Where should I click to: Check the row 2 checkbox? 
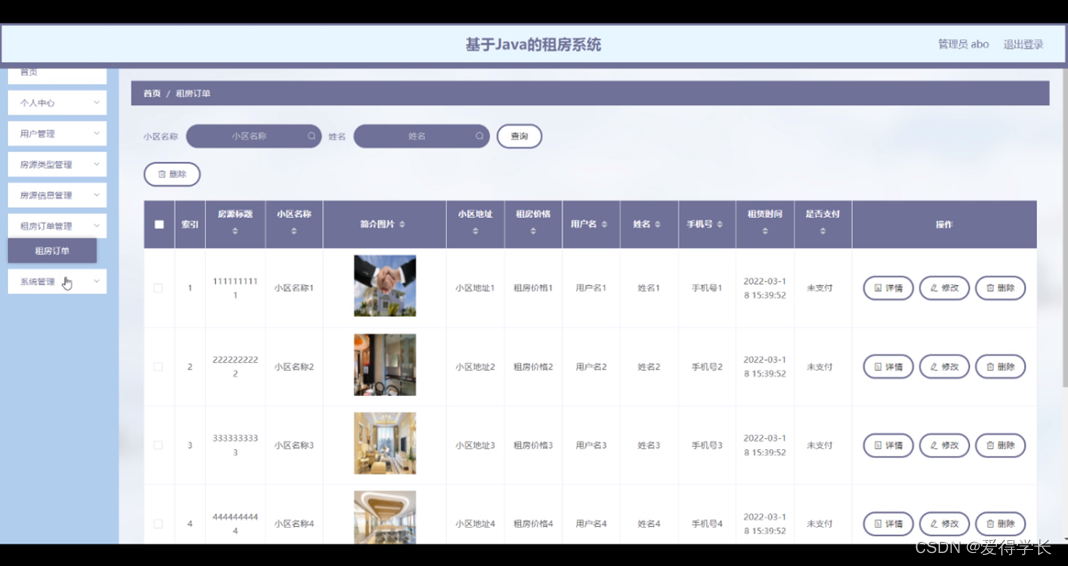pyautogui.click(x=159, y=367)
